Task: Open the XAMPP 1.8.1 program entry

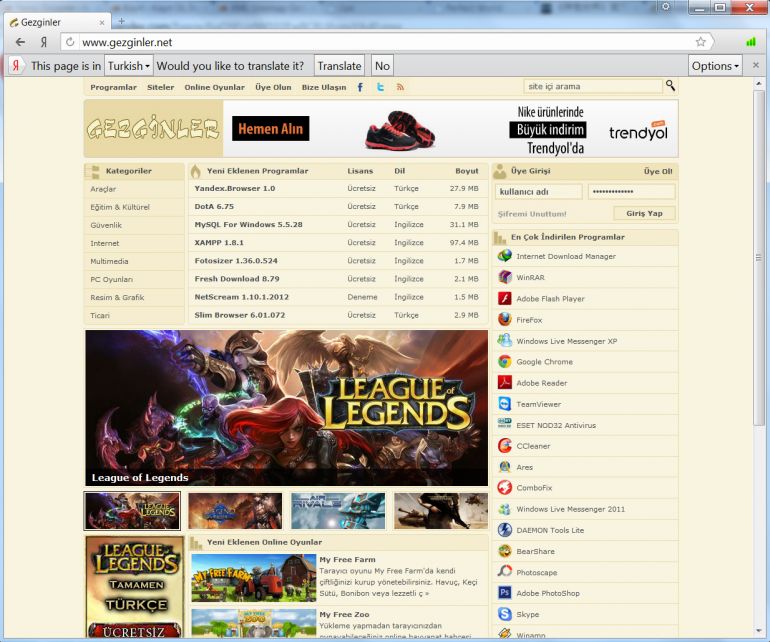Action: [219, 243]
